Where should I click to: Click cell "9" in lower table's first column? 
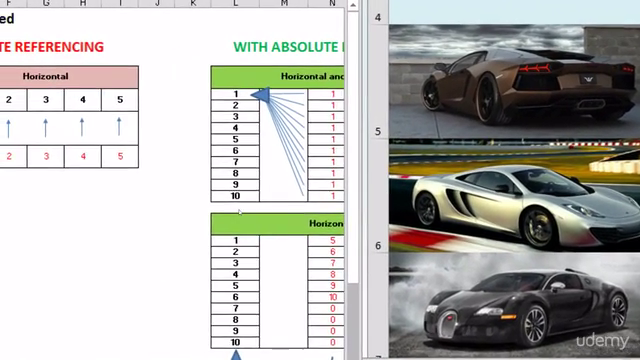236,331
